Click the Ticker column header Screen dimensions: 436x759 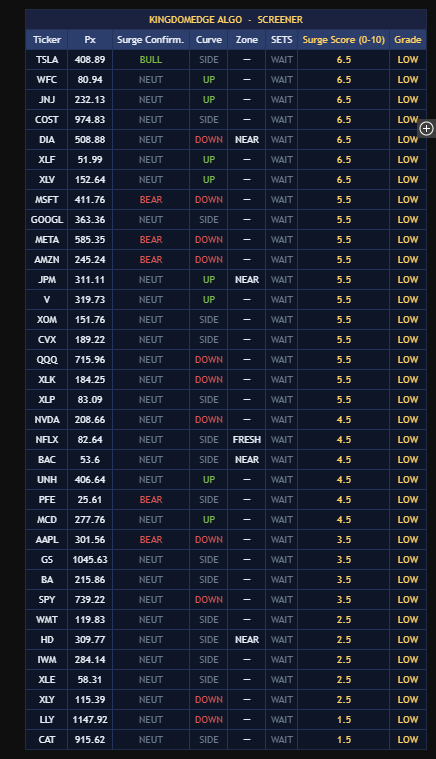(46, 40)
